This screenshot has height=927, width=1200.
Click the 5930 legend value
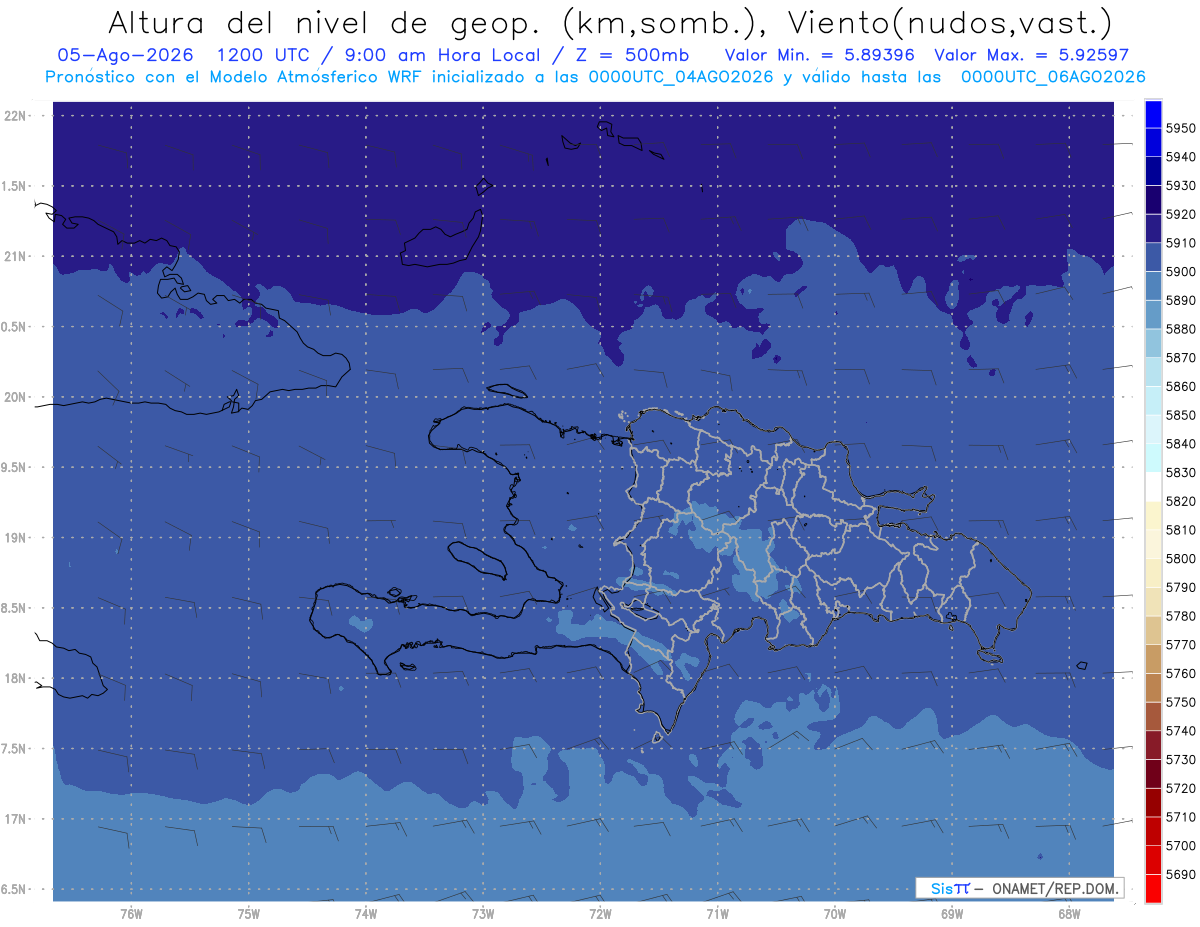pos(1180,186)
